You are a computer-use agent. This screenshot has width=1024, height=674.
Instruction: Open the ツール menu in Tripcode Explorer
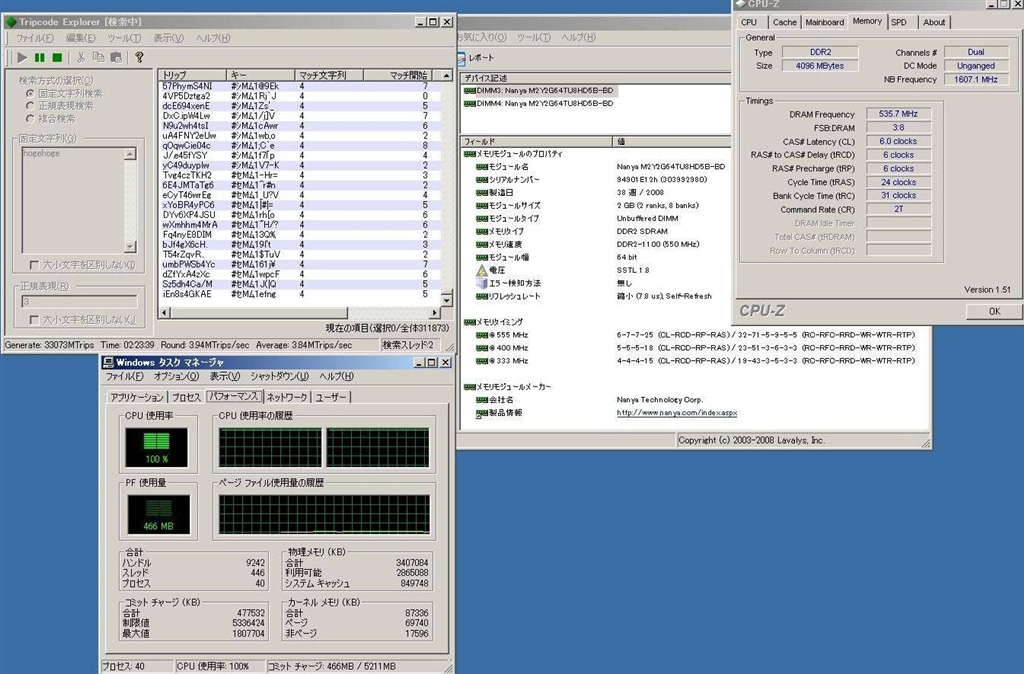click(123, 38)
